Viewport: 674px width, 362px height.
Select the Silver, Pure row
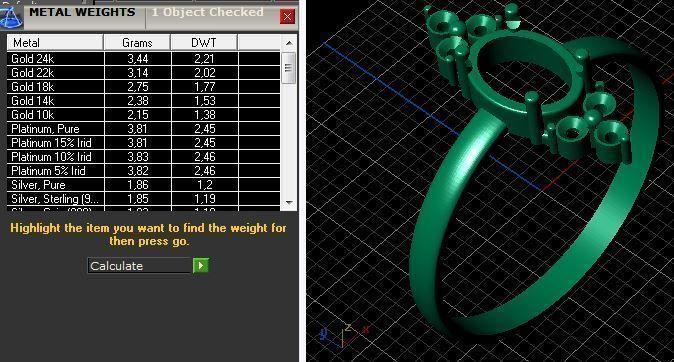(144, 184)
